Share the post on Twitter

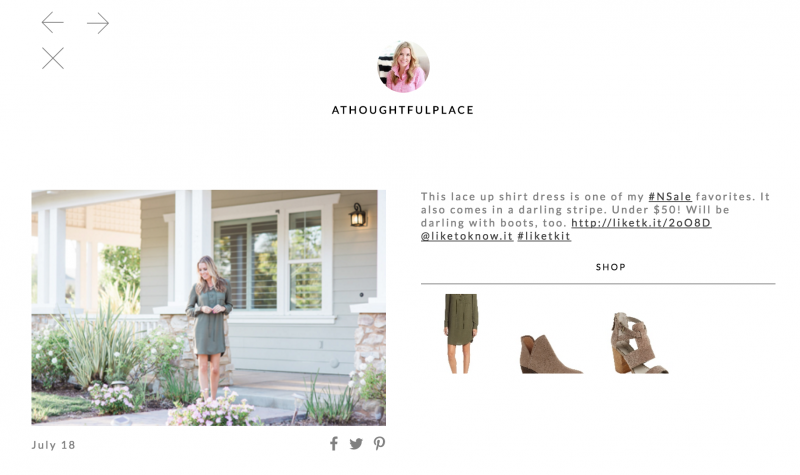(356, 444)
